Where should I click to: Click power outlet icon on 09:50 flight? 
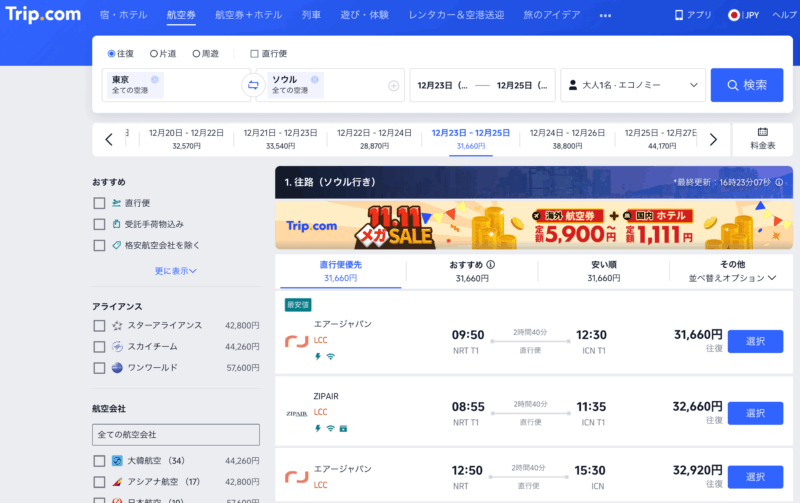pos(317,357)
